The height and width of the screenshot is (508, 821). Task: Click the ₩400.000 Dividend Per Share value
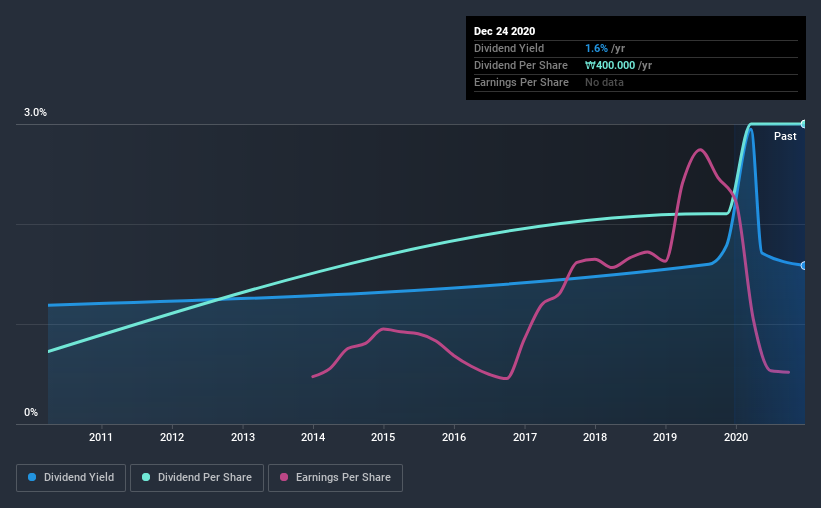610,65
